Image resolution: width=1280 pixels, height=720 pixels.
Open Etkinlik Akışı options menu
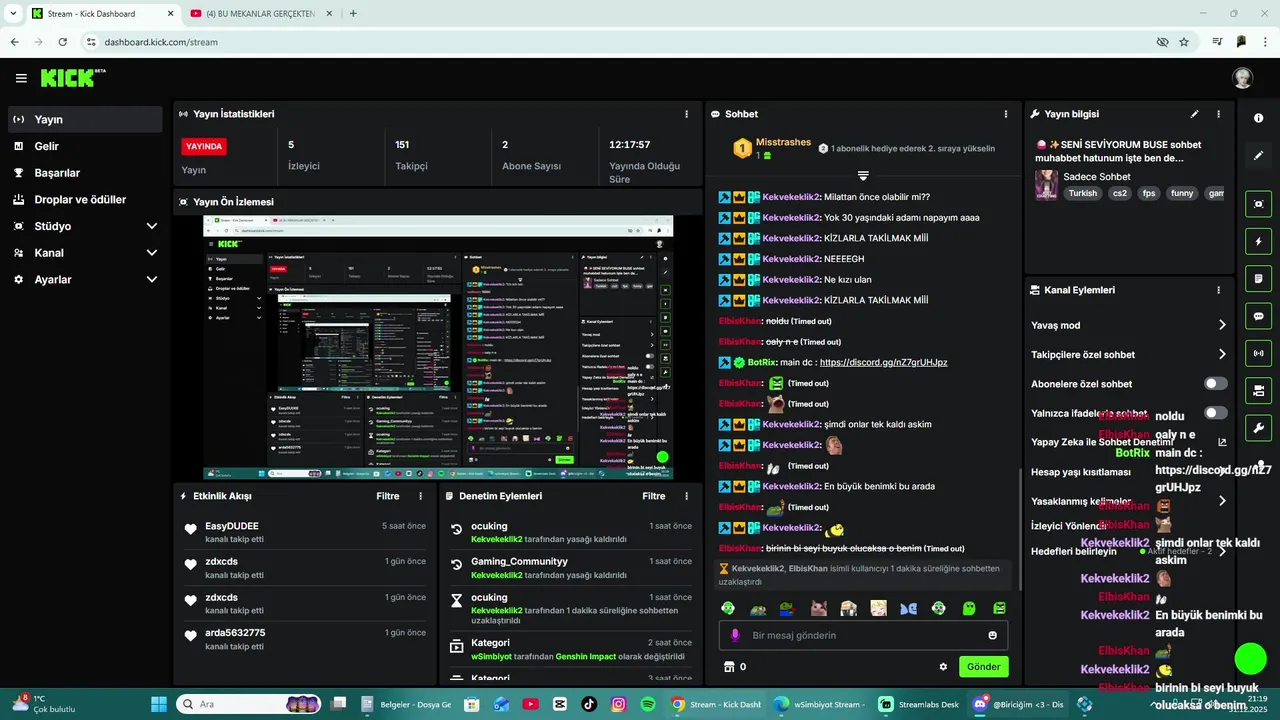(420, 496)
